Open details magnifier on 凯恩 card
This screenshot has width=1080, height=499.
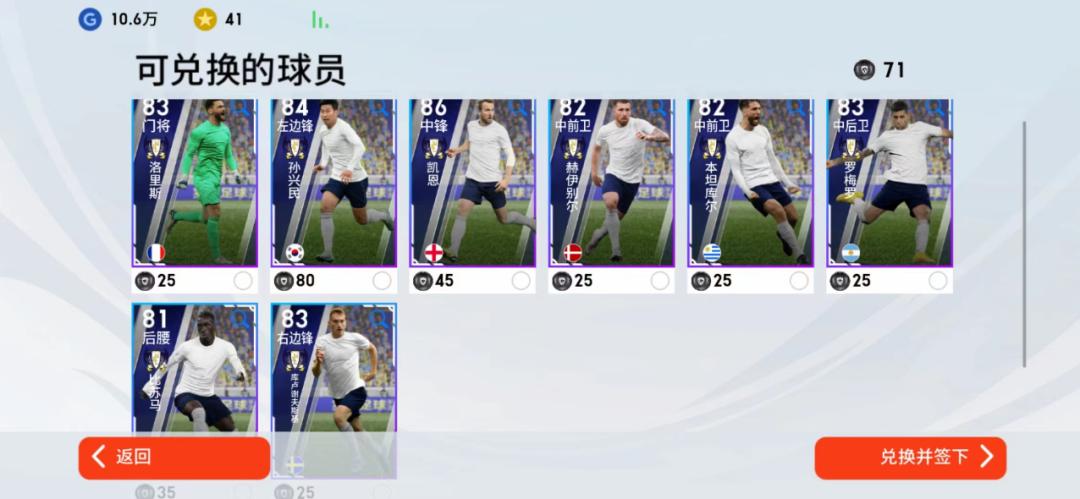519,108
